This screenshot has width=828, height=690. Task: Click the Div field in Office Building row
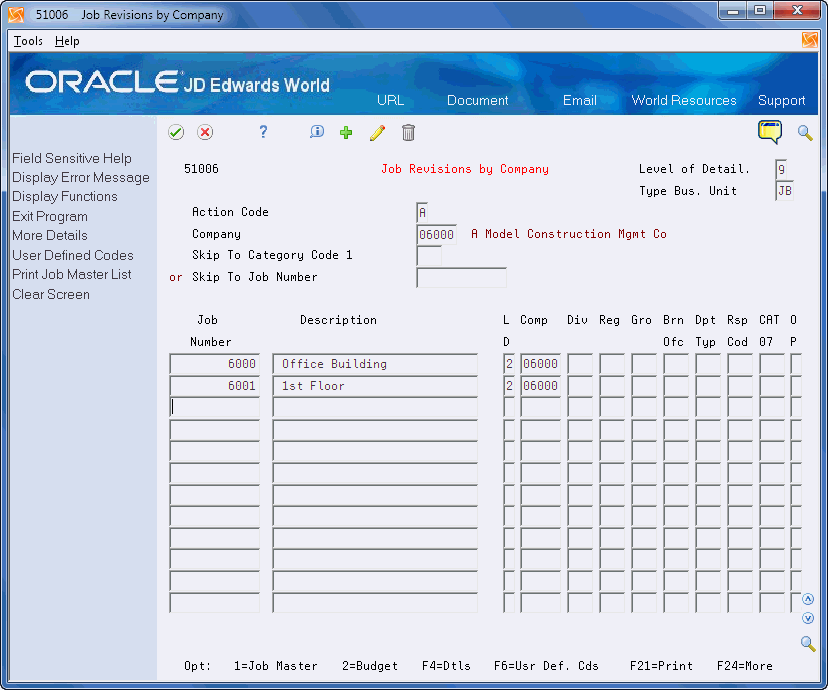[x=580, y=364]
